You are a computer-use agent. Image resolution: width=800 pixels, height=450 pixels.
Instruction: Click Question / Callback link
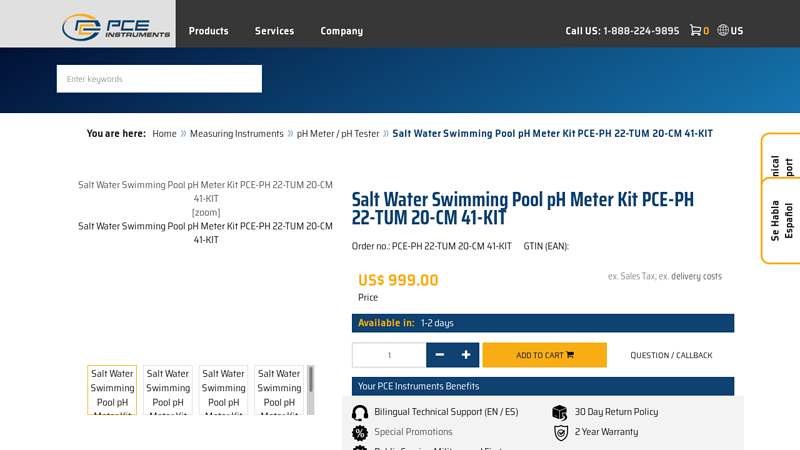tap(671, 355)
